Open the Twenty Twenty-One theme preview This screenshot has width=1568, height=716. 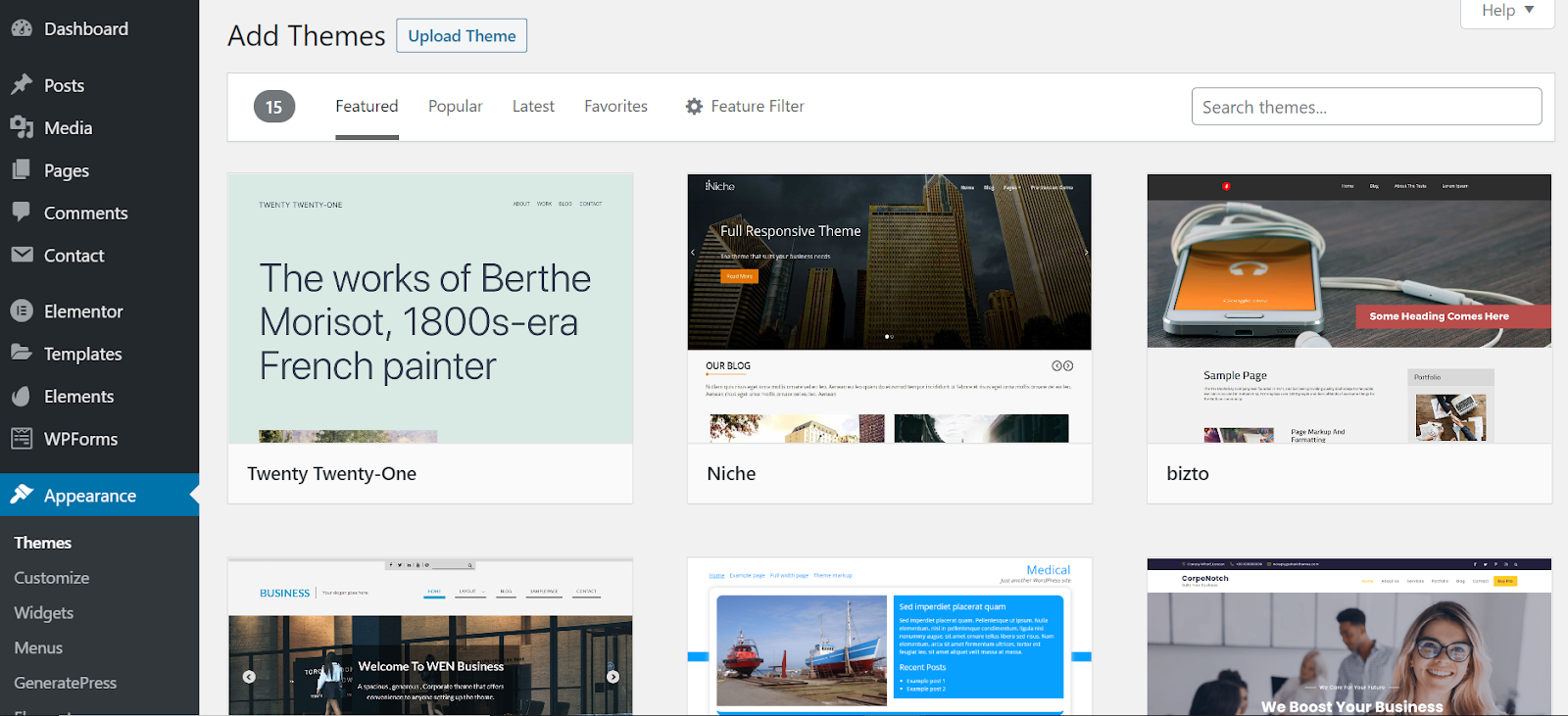430,309
